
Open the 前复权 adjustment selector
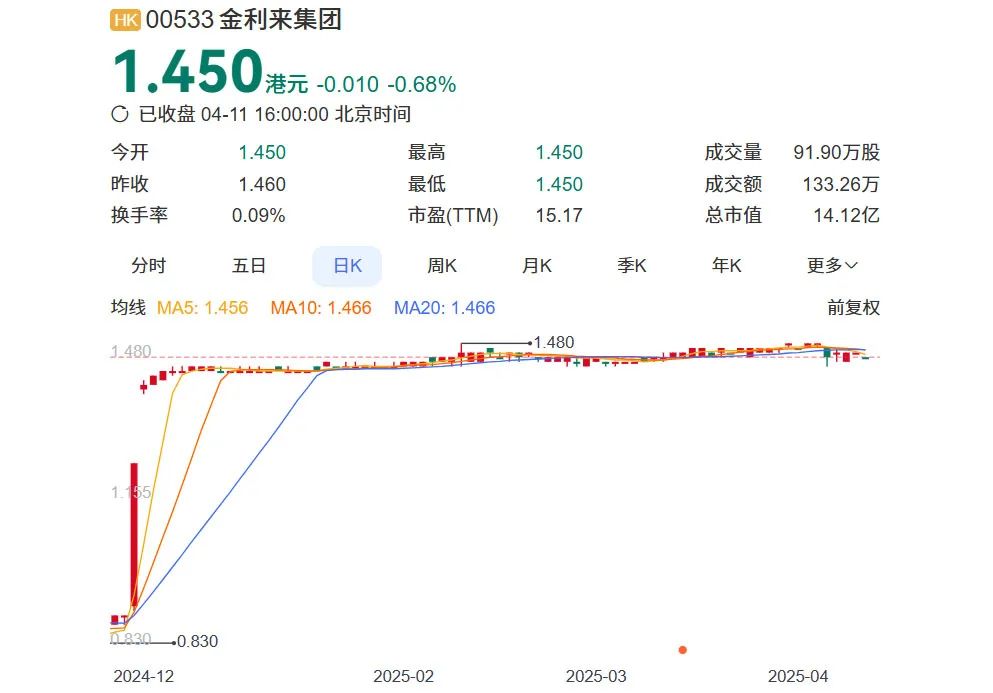[853, 308]
